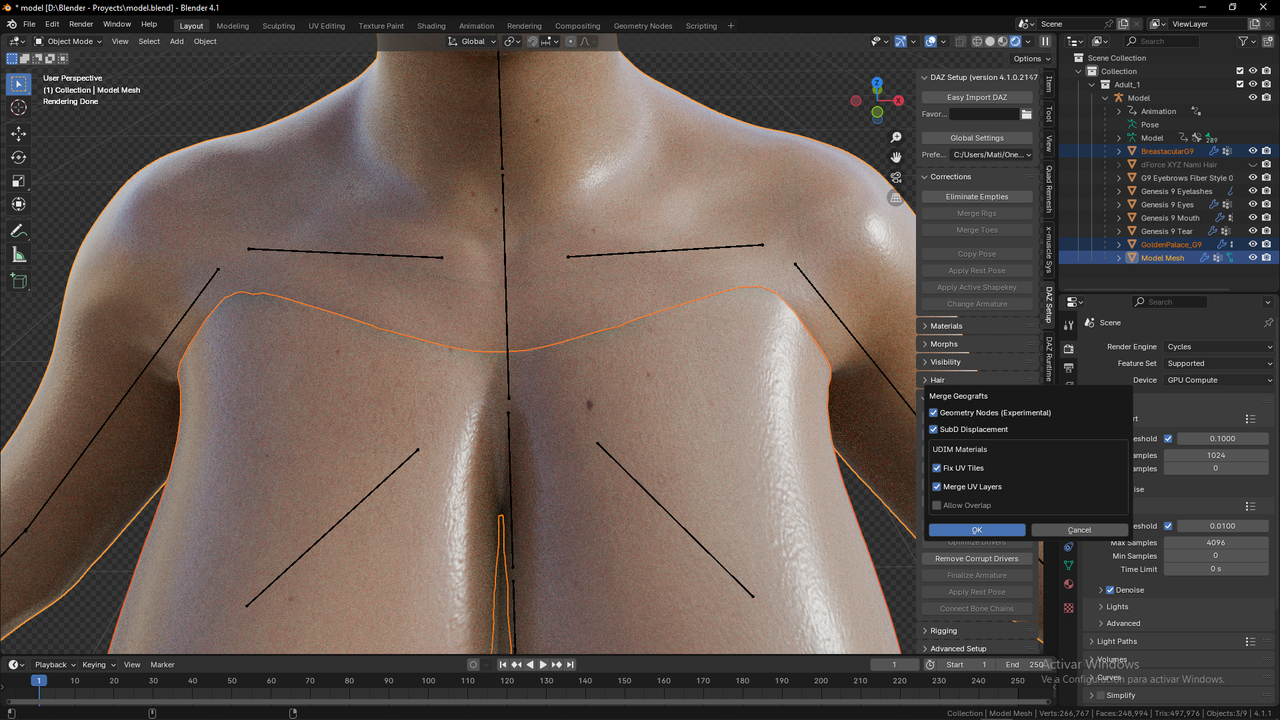Click the viewport pan hand icon
This screenshot has height=720, width=1280.
coord(896,157)
